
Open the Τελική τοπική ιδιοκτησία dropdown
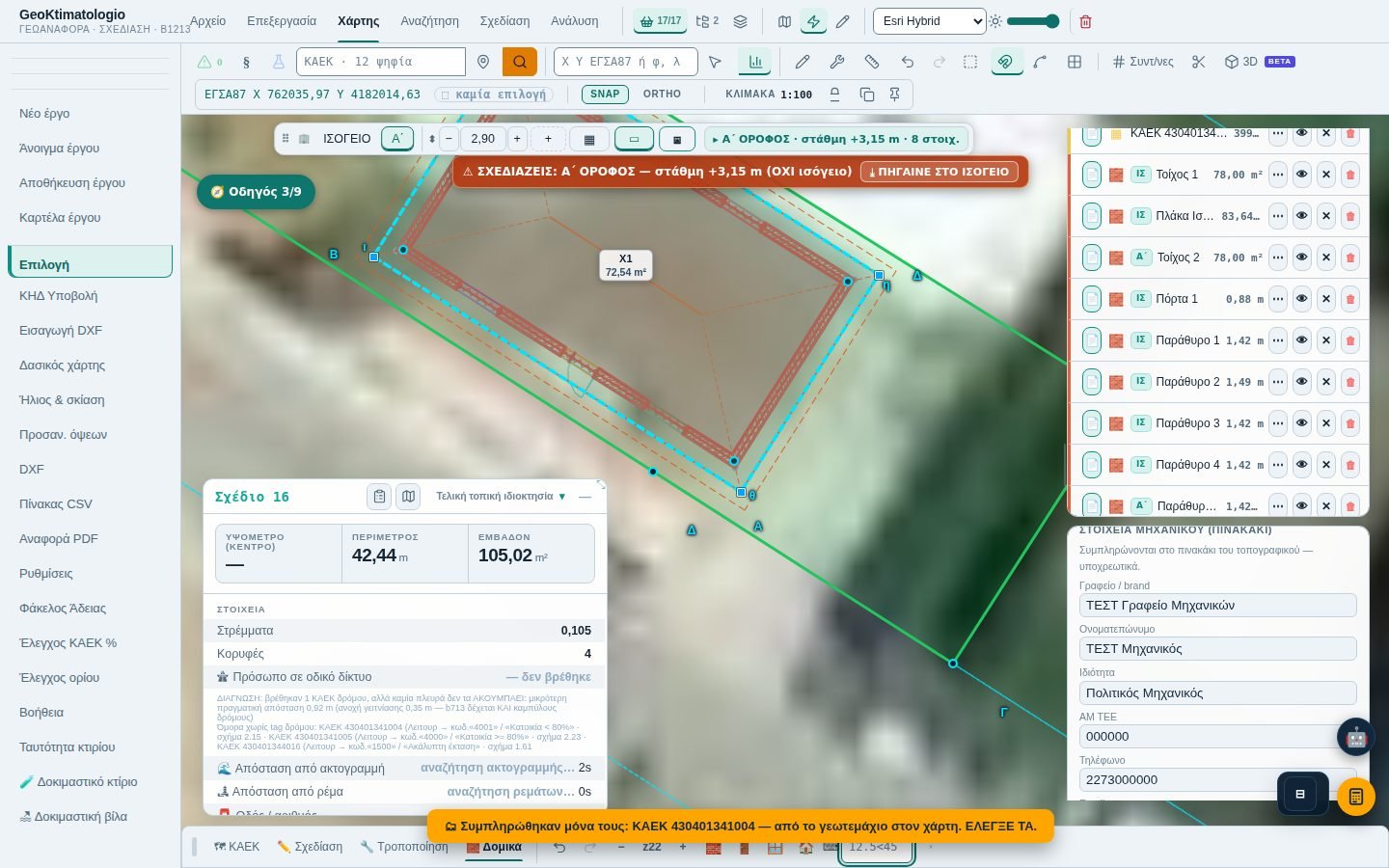point(501,497)
